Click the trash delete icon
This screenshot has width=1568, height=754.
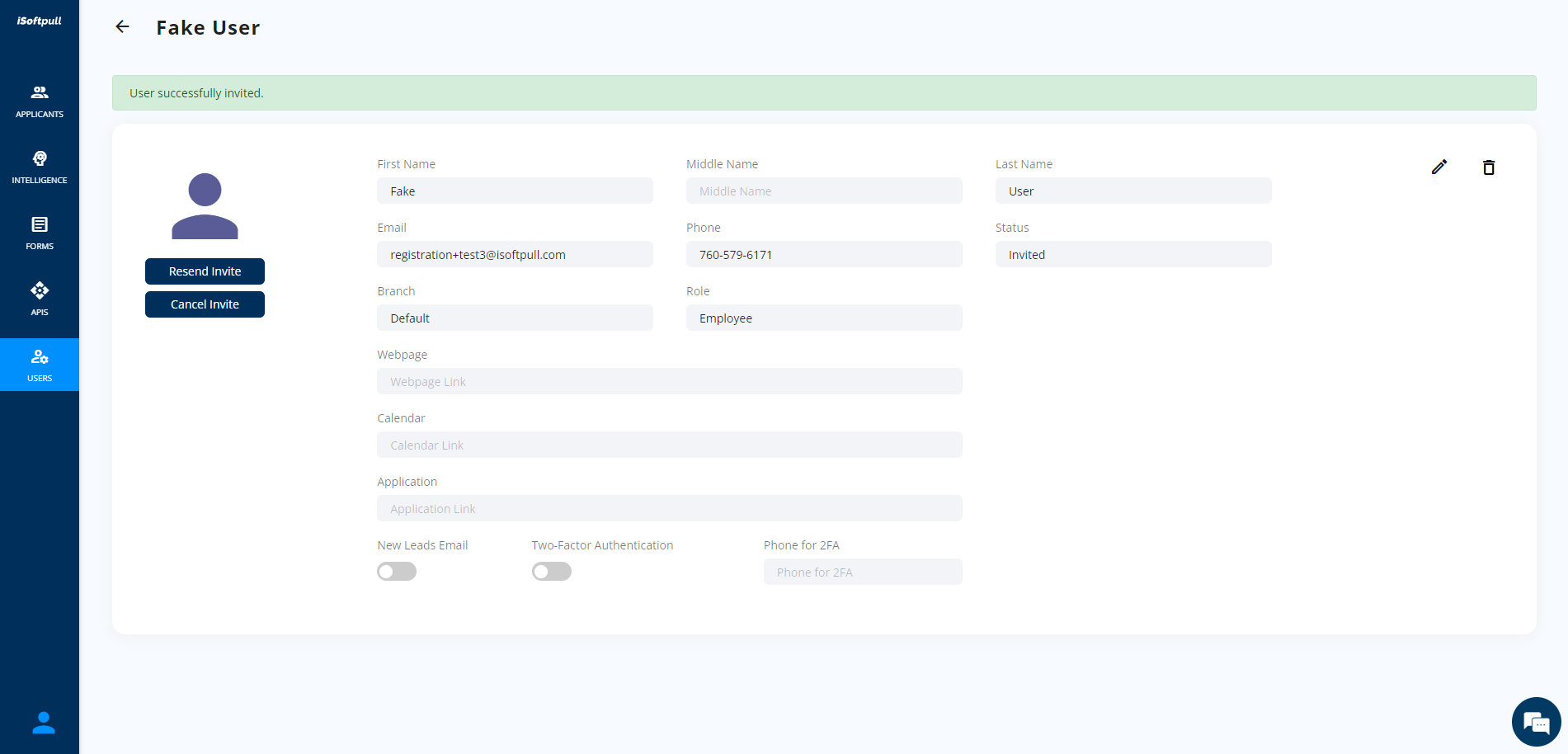pyautogui.click(x=1489, y=167)
